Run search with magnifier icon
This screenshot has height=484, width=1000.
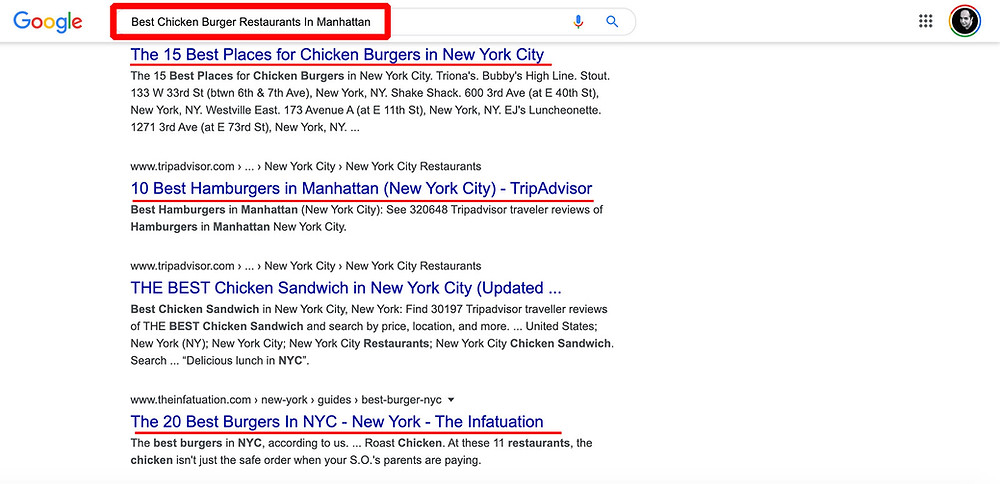612,22
